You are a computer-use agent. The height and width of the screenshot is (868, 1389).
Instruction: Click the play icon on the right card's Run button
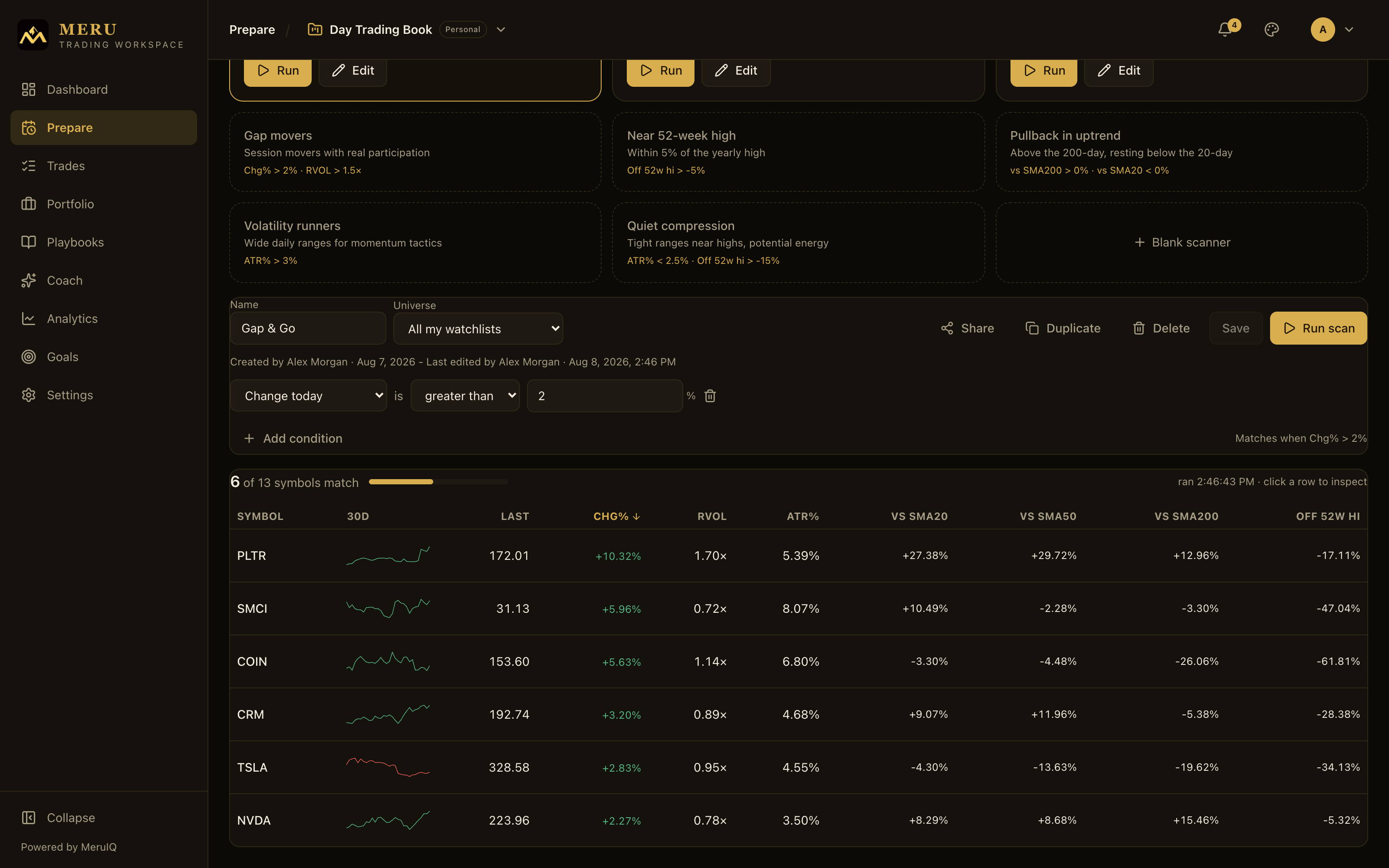[1030, 71]
